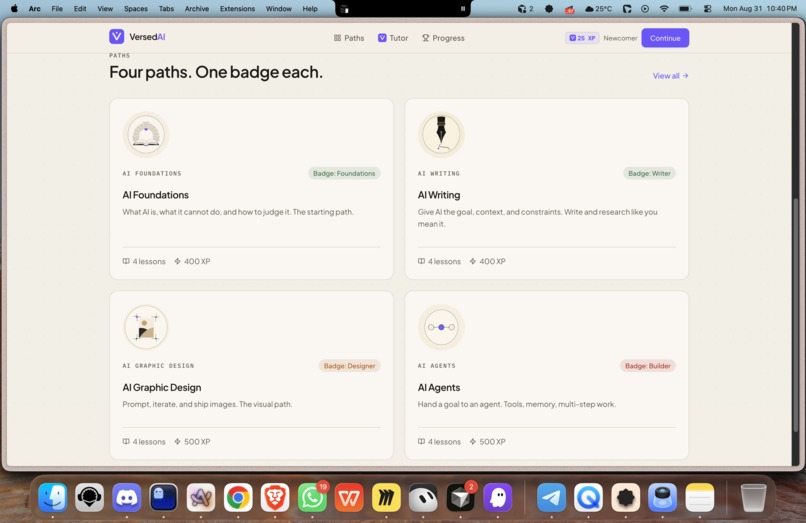Image resolution: width=806 pixels, height=523 pixels.
Task: Open Control Center from menu bar
Action: coord(707,9)
